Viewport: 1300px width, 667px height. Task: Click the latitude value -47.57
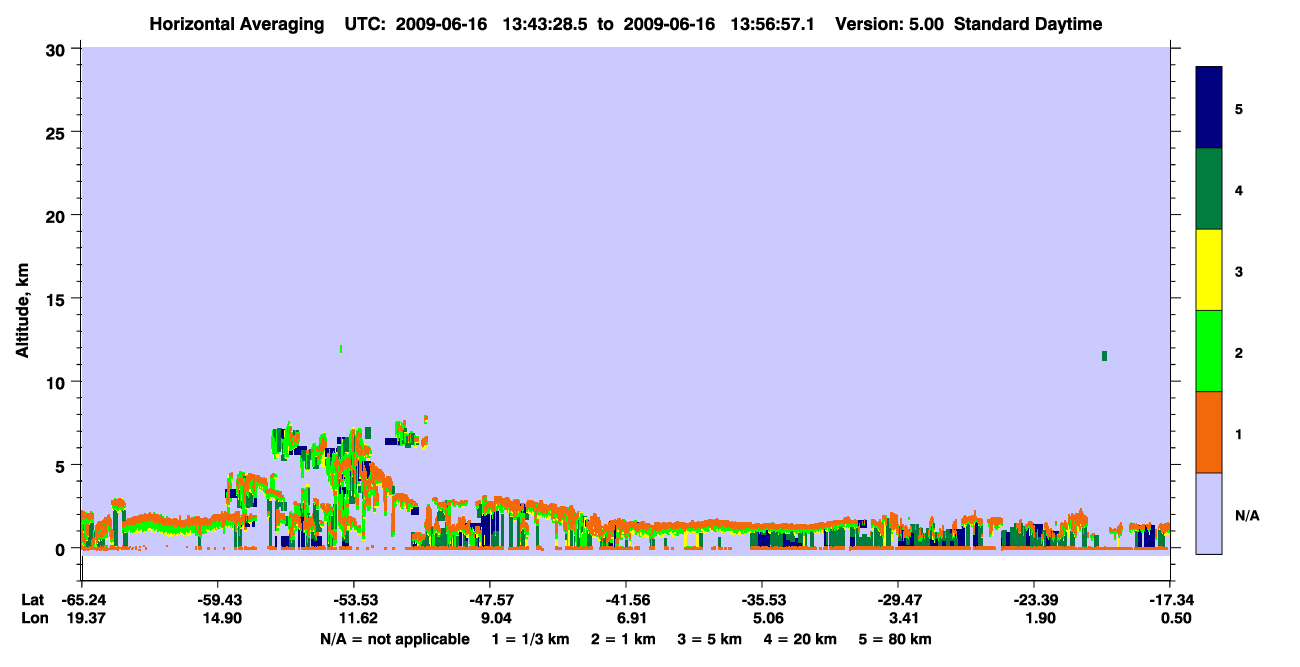tap(490, 600)
